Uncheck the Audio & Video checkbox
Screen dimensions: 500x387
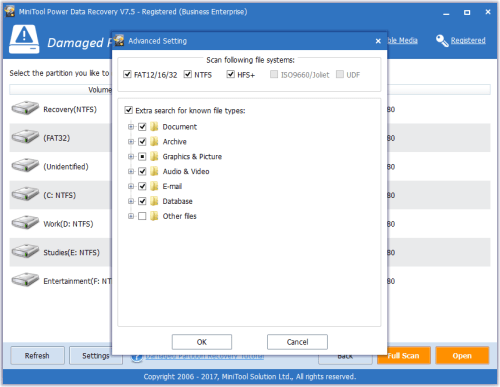pyautogui.click(x=142, y=171)
